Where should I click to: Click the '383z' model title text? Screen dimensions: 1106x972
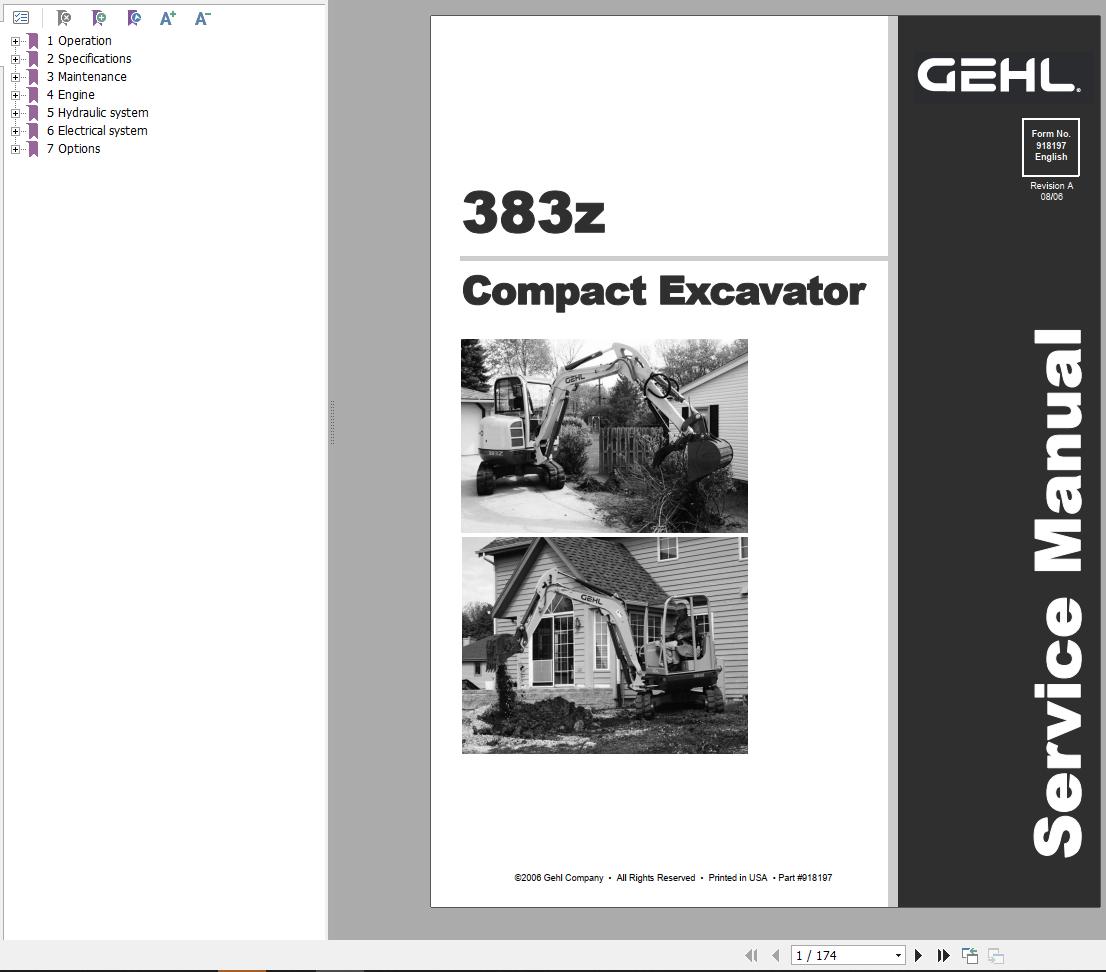tap(534, 212)
